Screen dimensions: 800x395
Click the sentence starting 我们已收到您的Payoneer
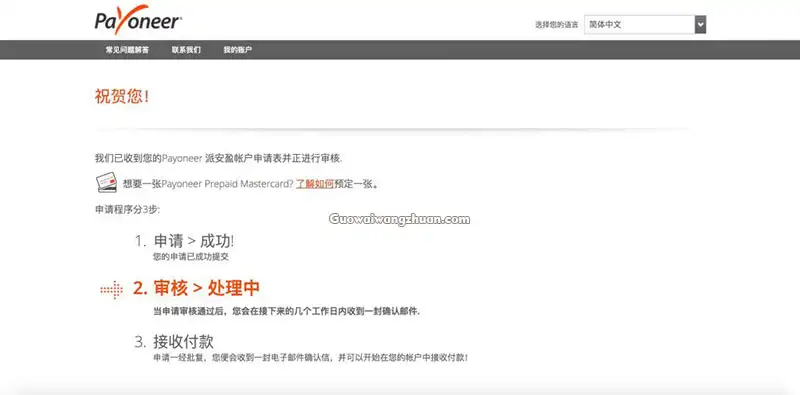[x=219, y=158]
